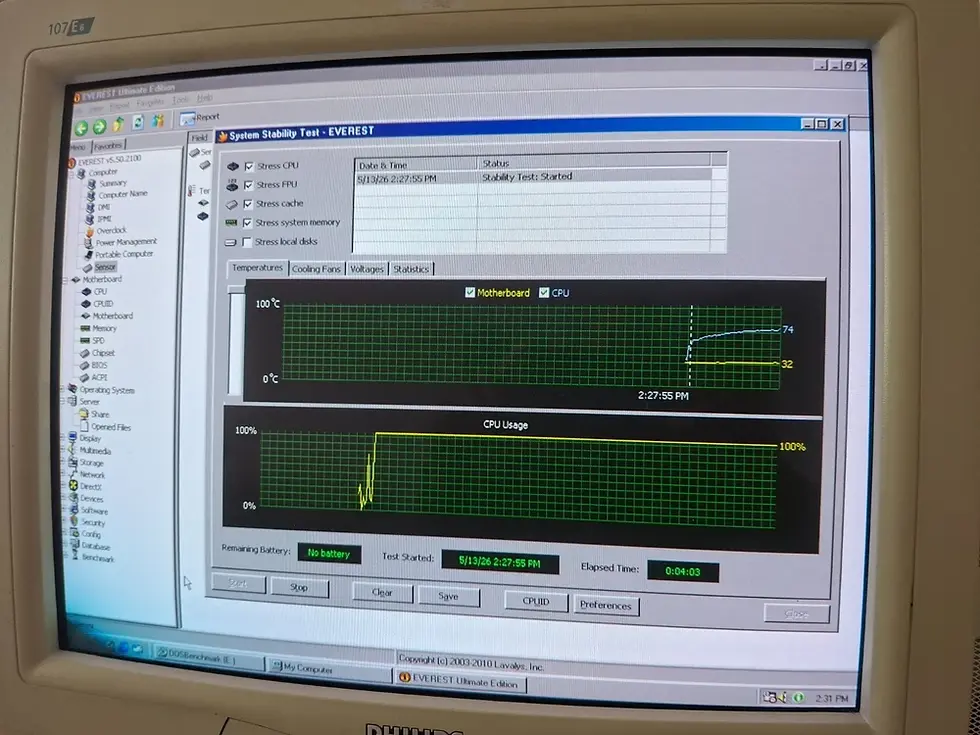The width and height of the screenshot is (980, 735).
Task: Go back with the green left arrow
Action: 81,128
